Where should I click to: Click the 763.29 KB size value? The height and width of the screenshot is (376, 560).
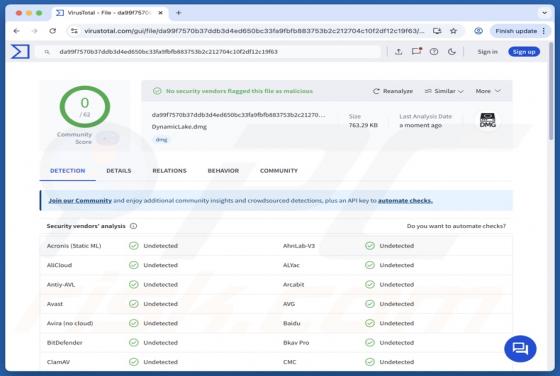point(363,125)
